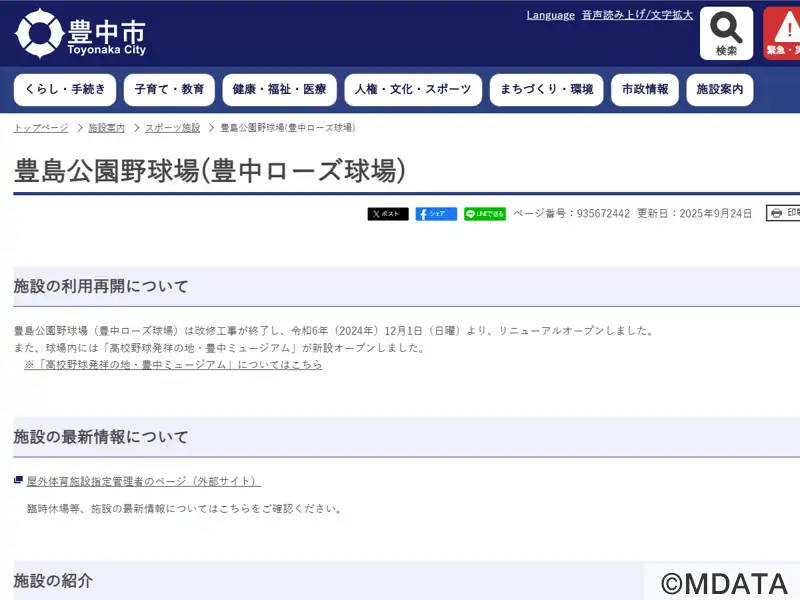Share the page via X post button
This screenshot has width=800, height=600.
click(x=388, y=214)
